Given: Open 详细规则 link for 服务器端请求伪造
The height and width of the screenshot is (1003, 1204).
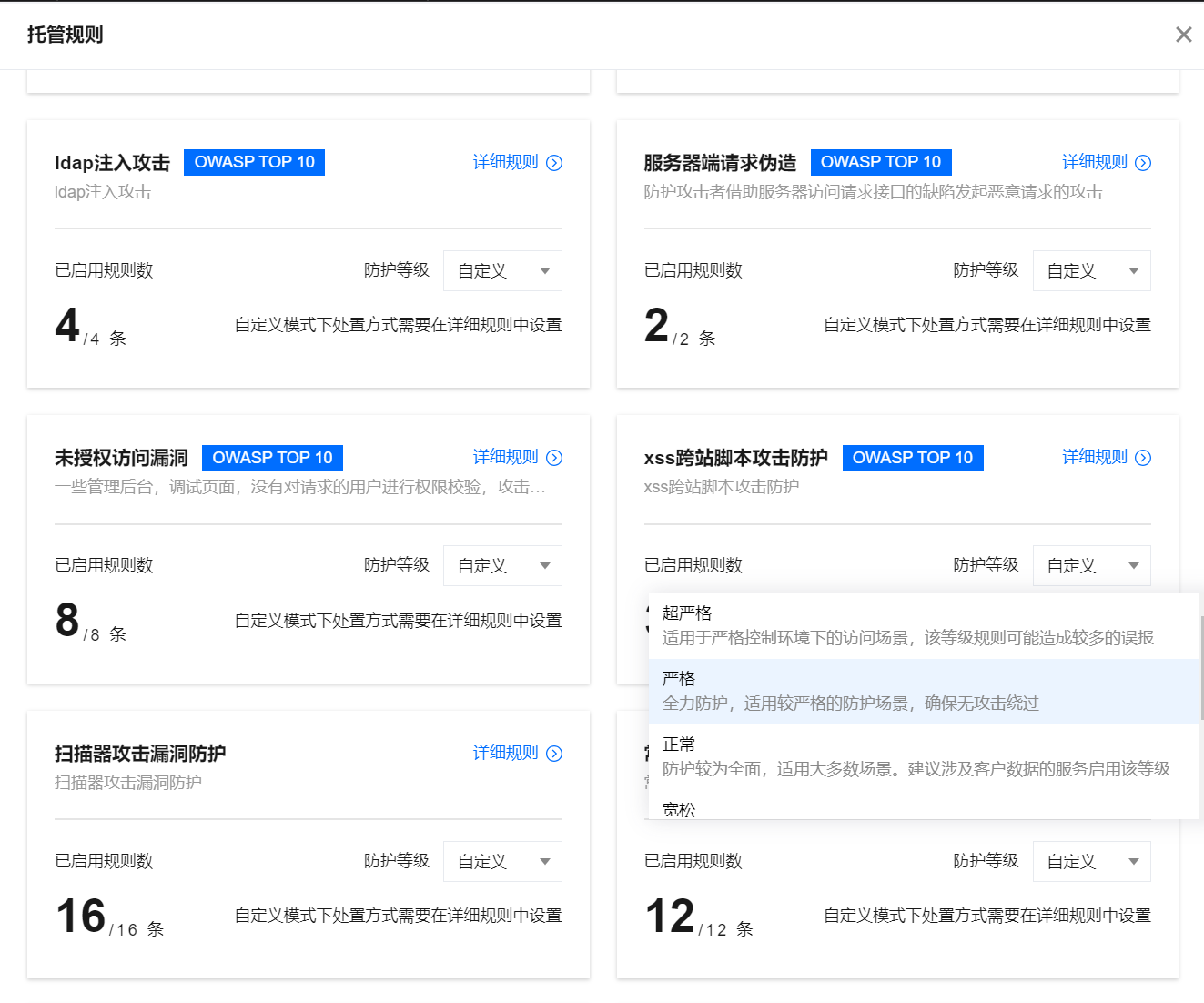Looking at the screenshot, I should [x=1095, y=162].
